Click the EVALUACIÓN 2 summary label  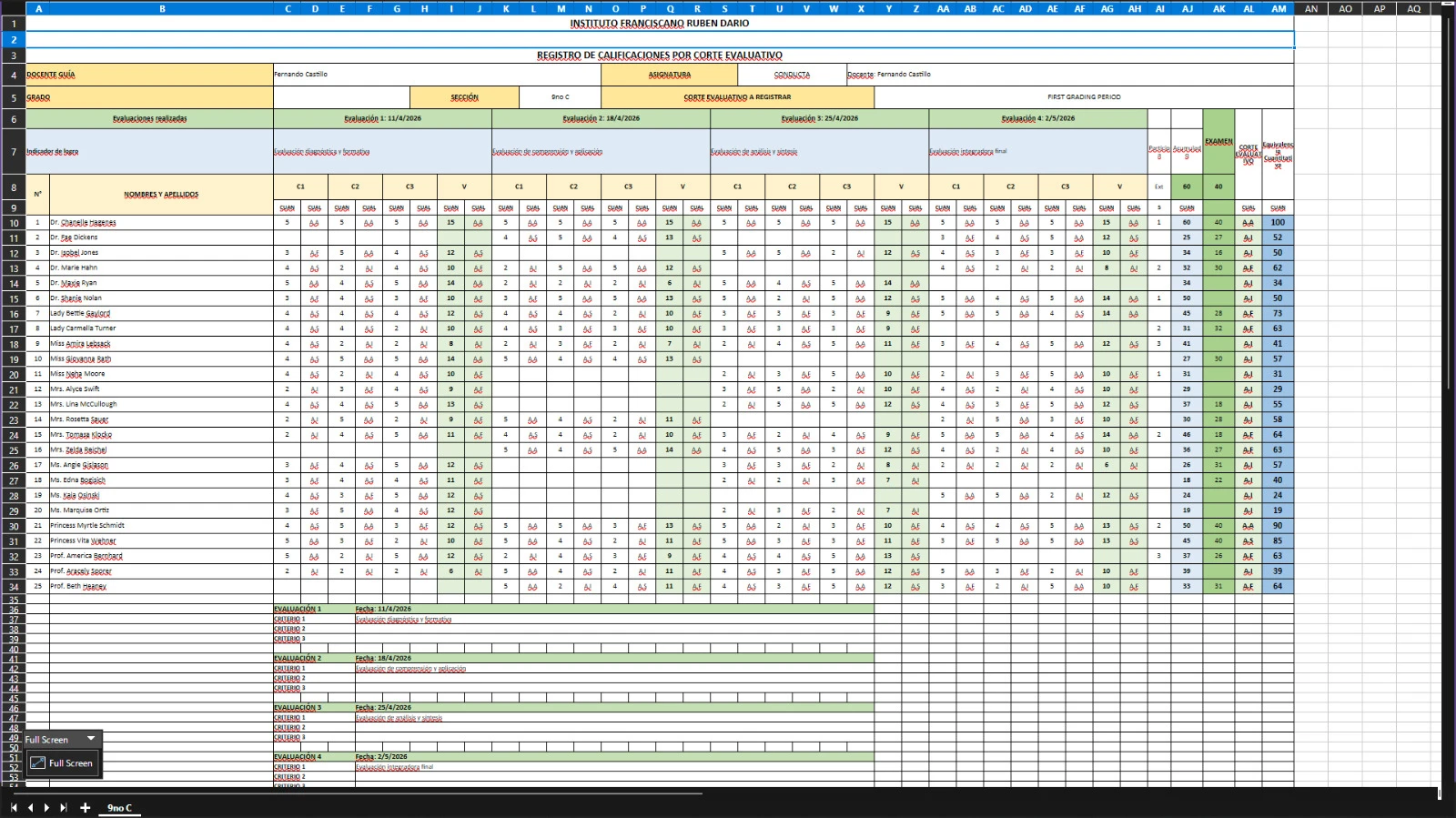(314, 658)
